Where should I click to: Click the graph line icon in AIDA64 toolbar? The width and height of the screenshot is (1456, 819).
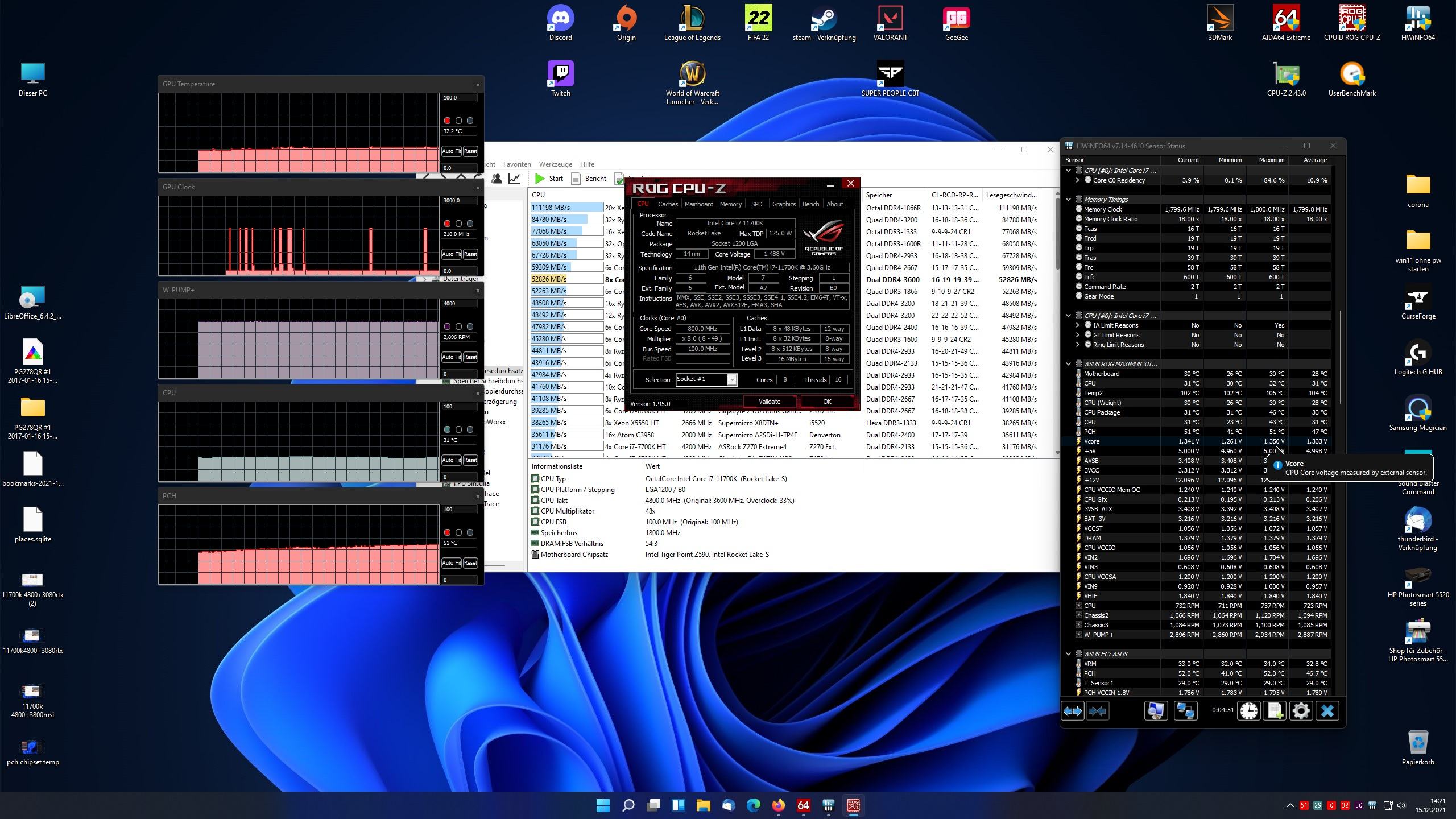(x=514, y=179)
